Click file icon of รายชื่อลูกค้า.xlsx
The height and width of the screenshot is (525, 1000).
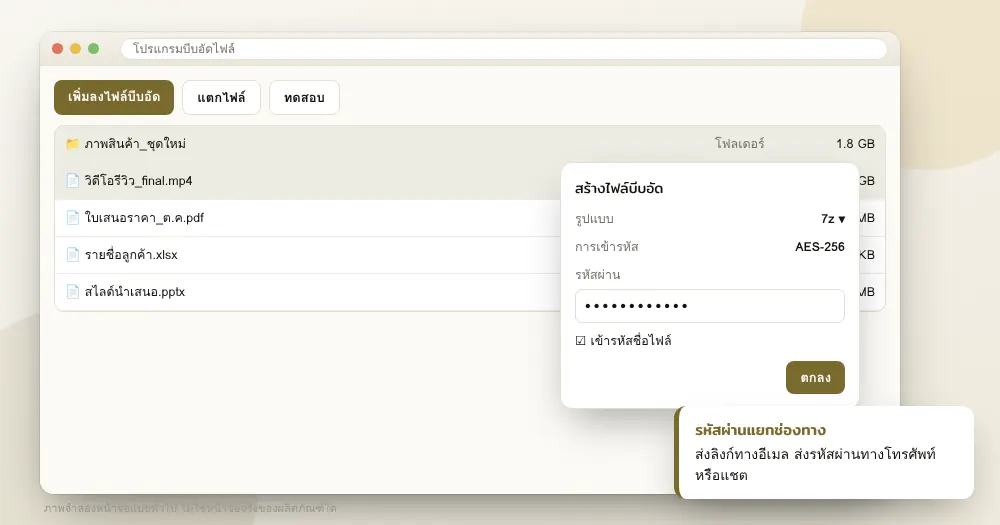pyautogui.click(x=73, y=255)
